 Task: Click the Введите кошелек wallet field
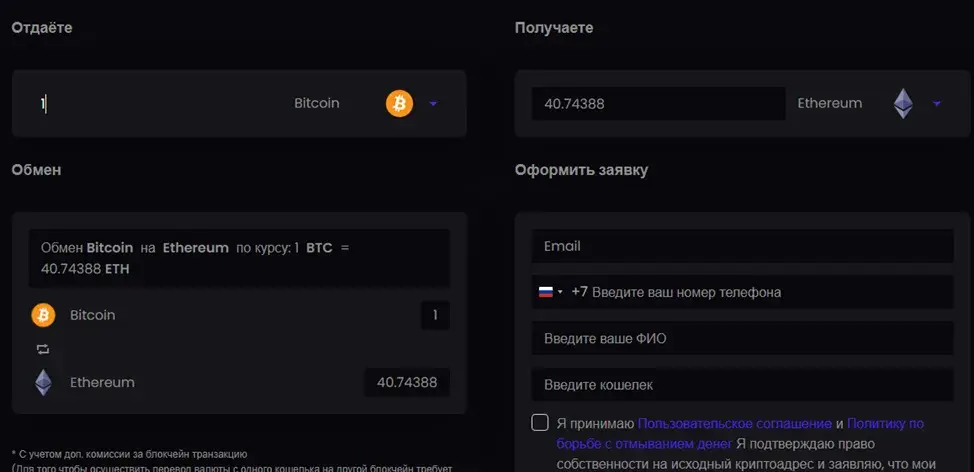pos(742,385)
